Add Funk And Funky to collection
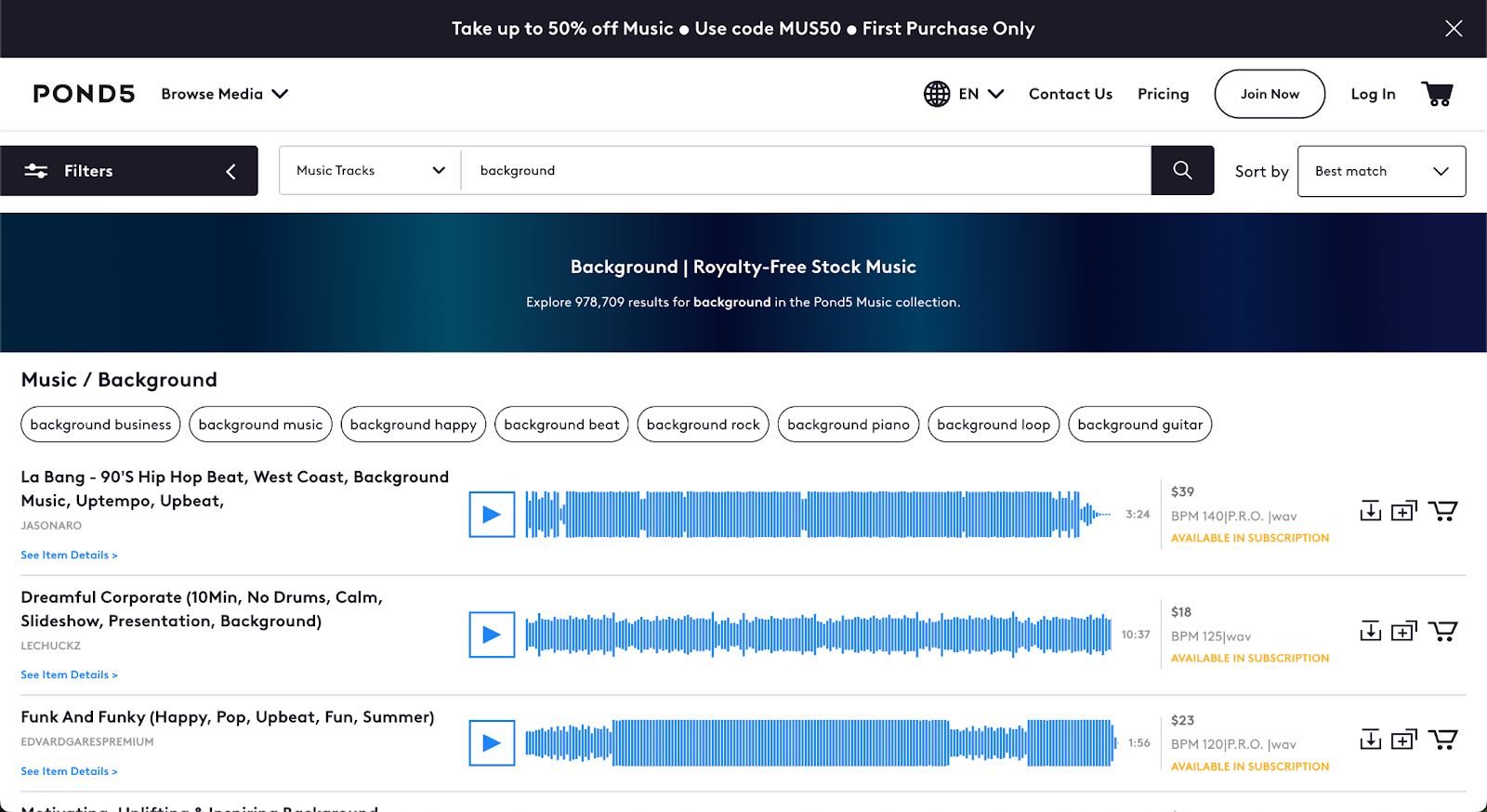The image size is (1487, 812). point(1404,740)
